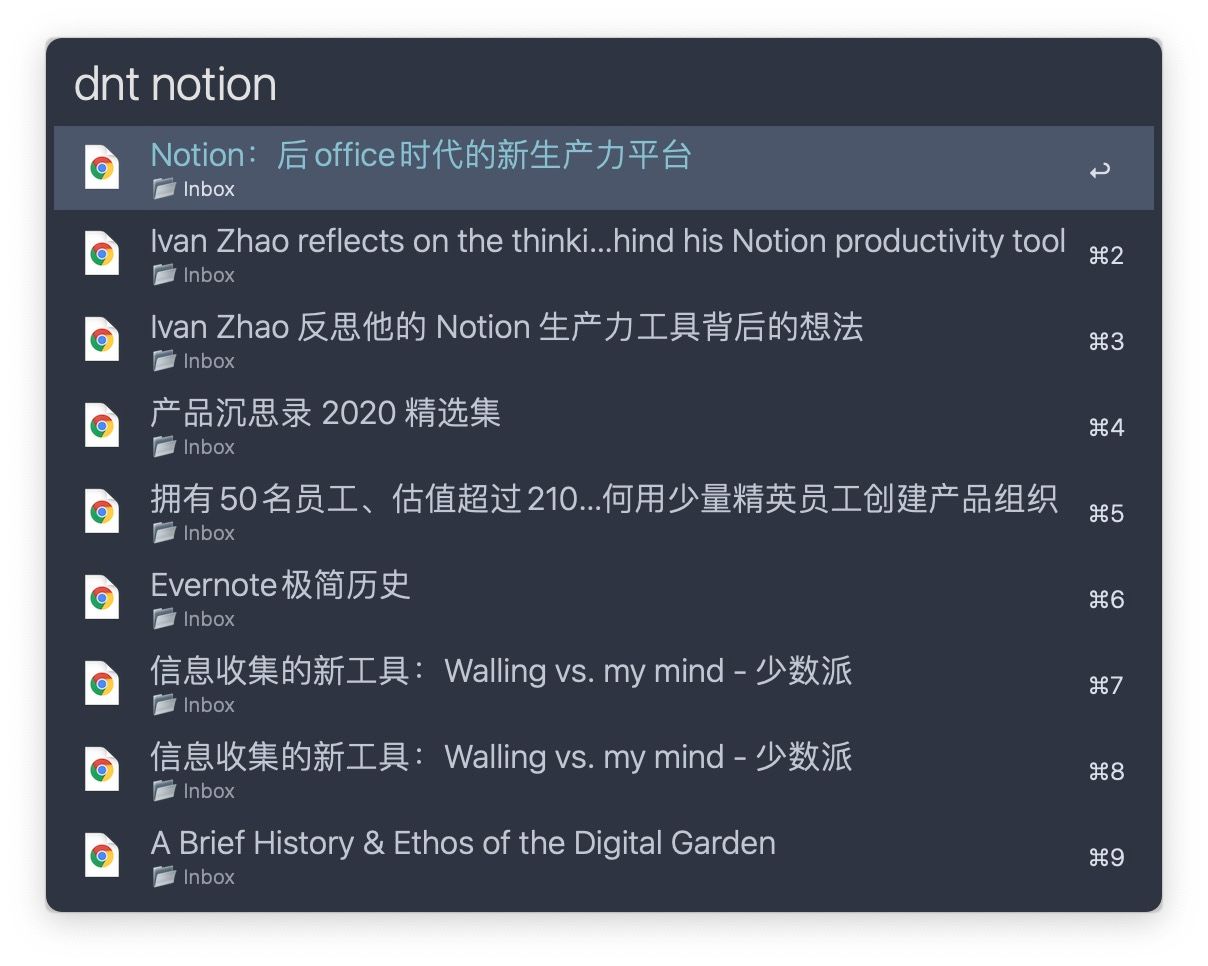Click Chrome icon of the top Notion result
Image resolution: width=1208 pixels, height=966 pixels.
pos(101,168)
